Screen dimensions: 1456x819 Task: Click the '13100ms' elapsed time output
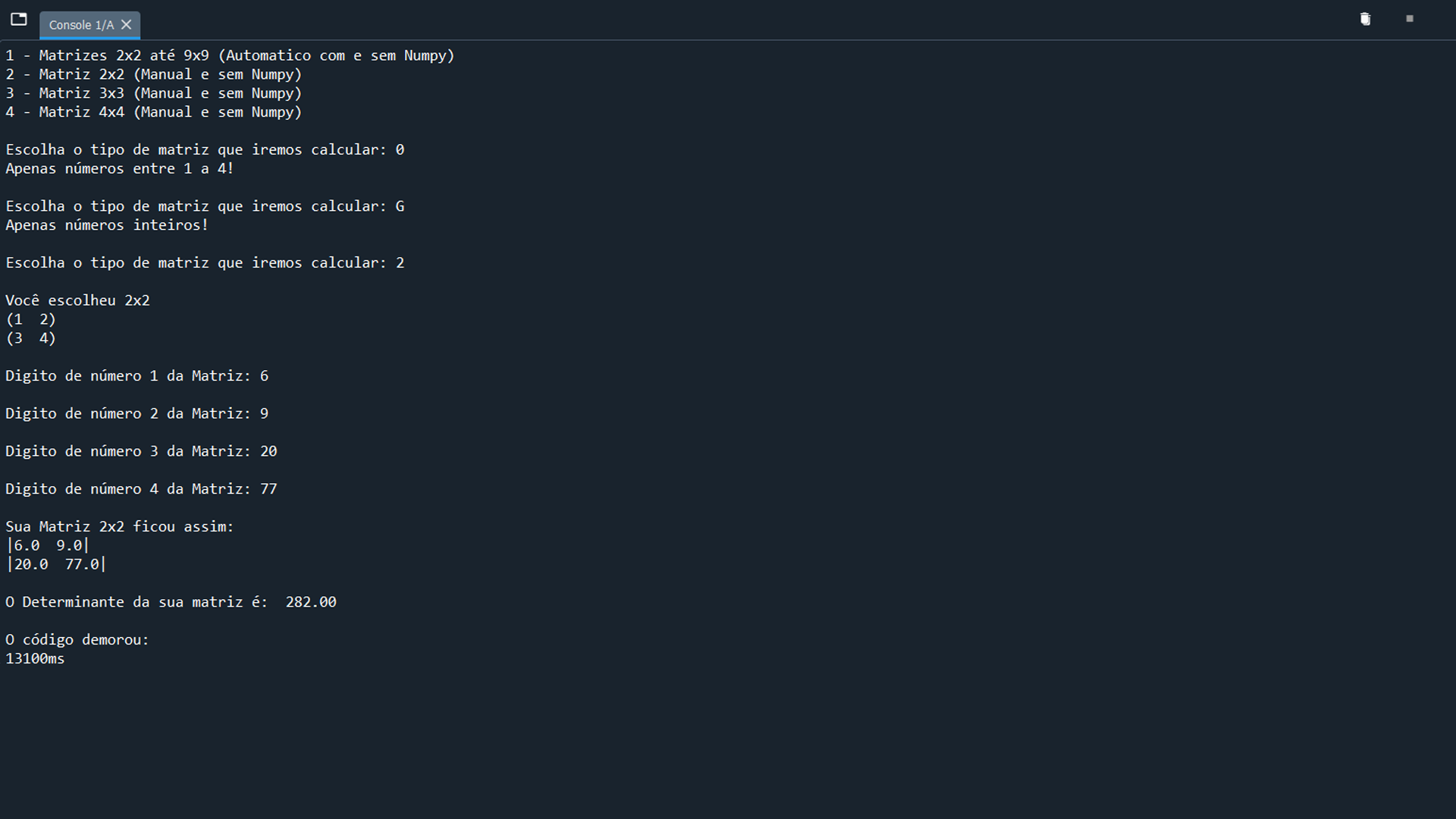[x=35, y=659]
